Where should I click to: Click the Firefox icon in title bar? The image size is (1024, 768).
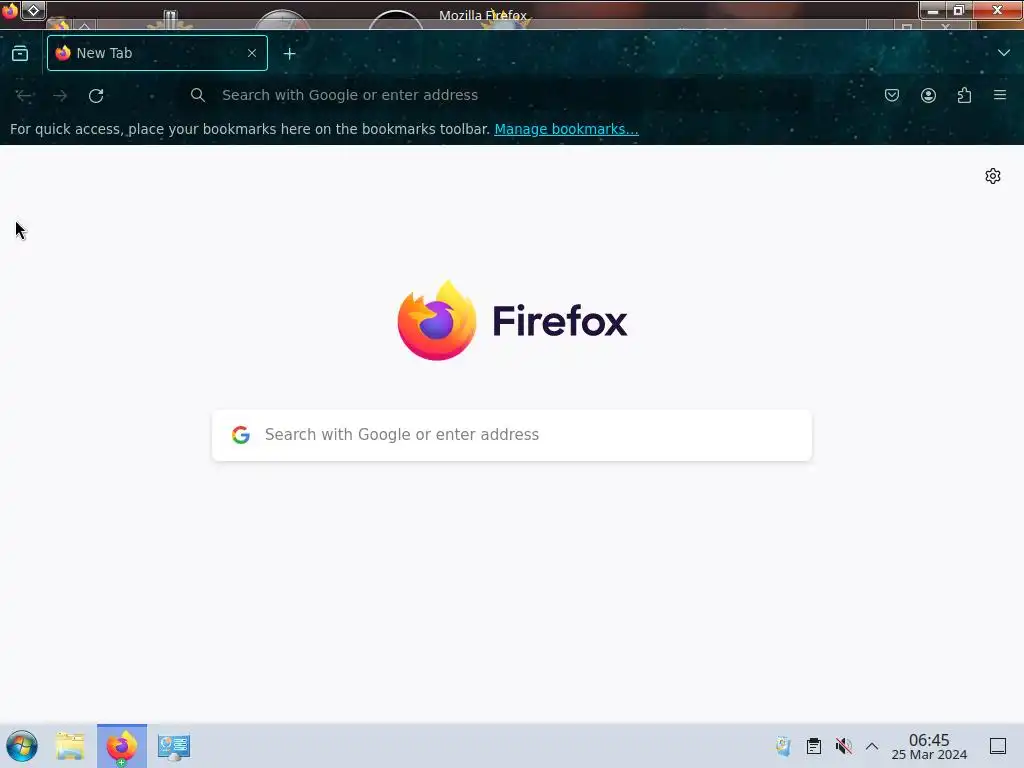(9, 10)
